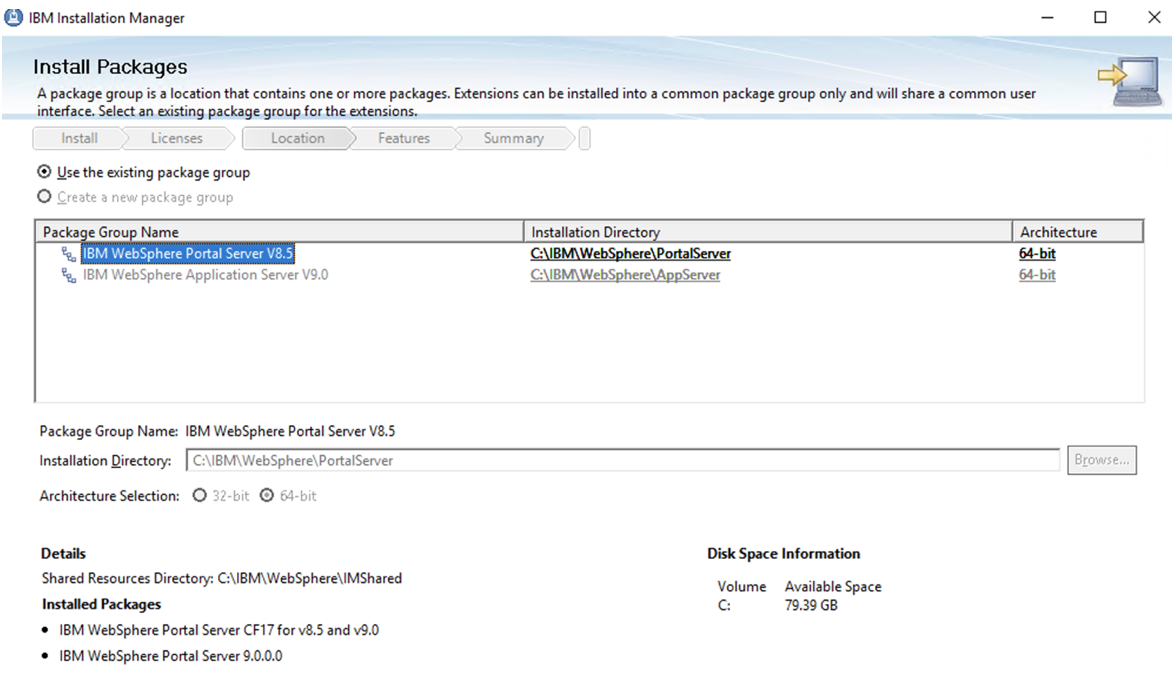Go to the Install wizard step

(x=79, y=139)
